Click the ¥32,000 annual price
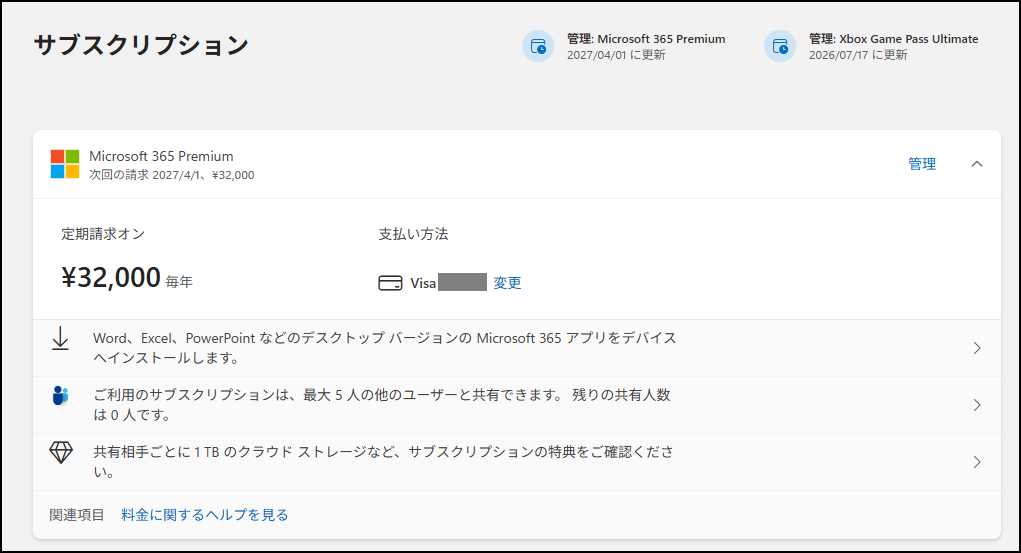This screenshot has height=553, width=1021. click(x=111, y=278)
